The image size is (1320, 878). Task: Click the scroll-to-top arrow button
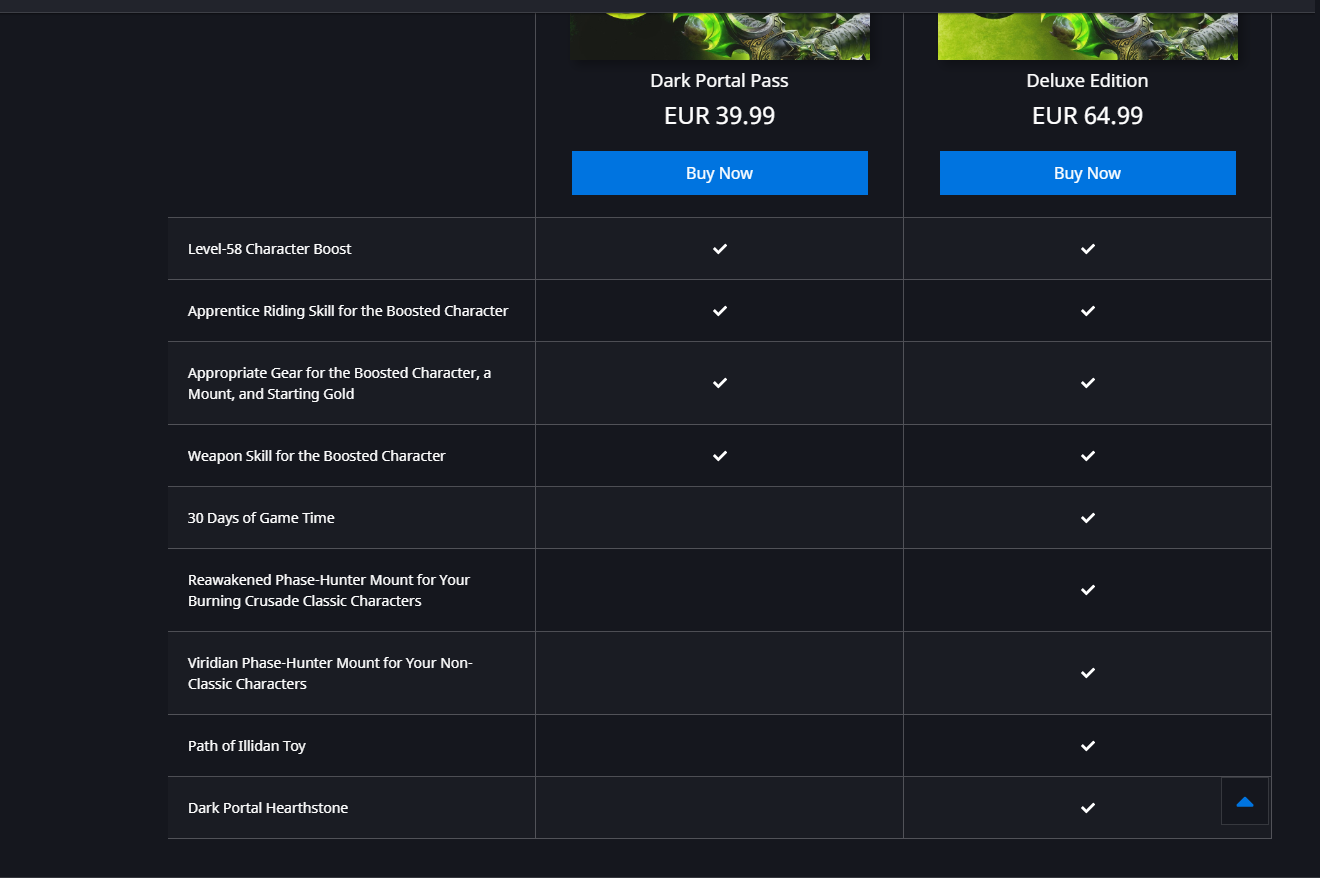[1245, 801]
